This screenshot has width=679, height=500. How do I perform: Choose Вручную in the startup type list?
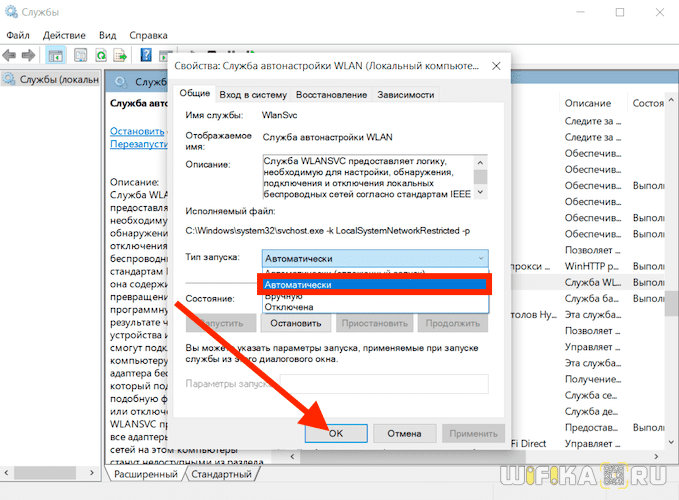[x=375, y=297]
